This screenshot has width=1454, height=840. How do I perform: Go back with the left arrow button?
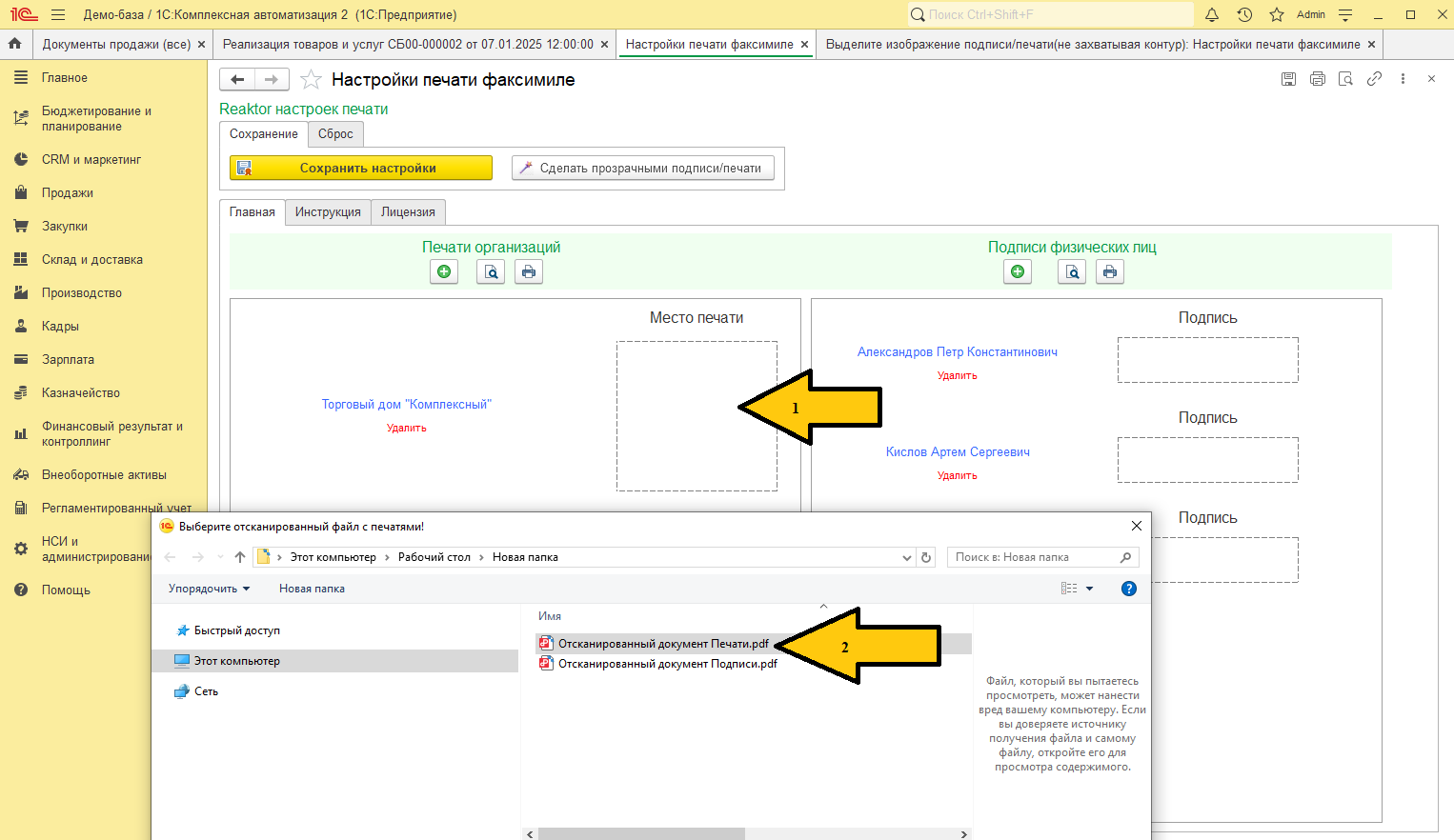(x=237, y=80)
